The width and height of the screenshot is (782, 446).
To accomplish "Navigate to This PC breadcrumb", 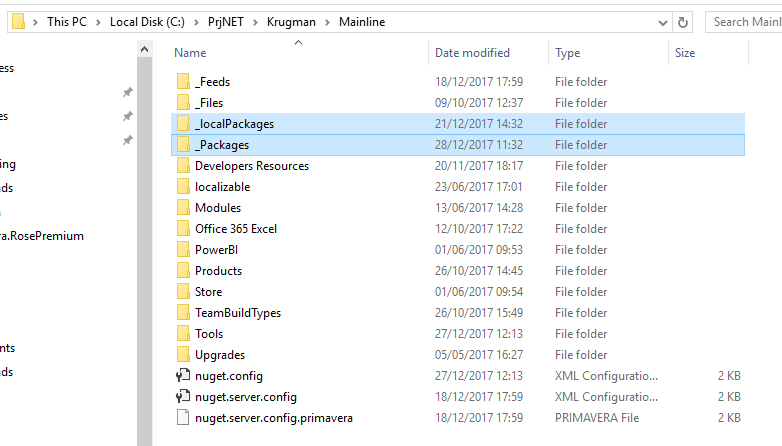I will point(67,22).
